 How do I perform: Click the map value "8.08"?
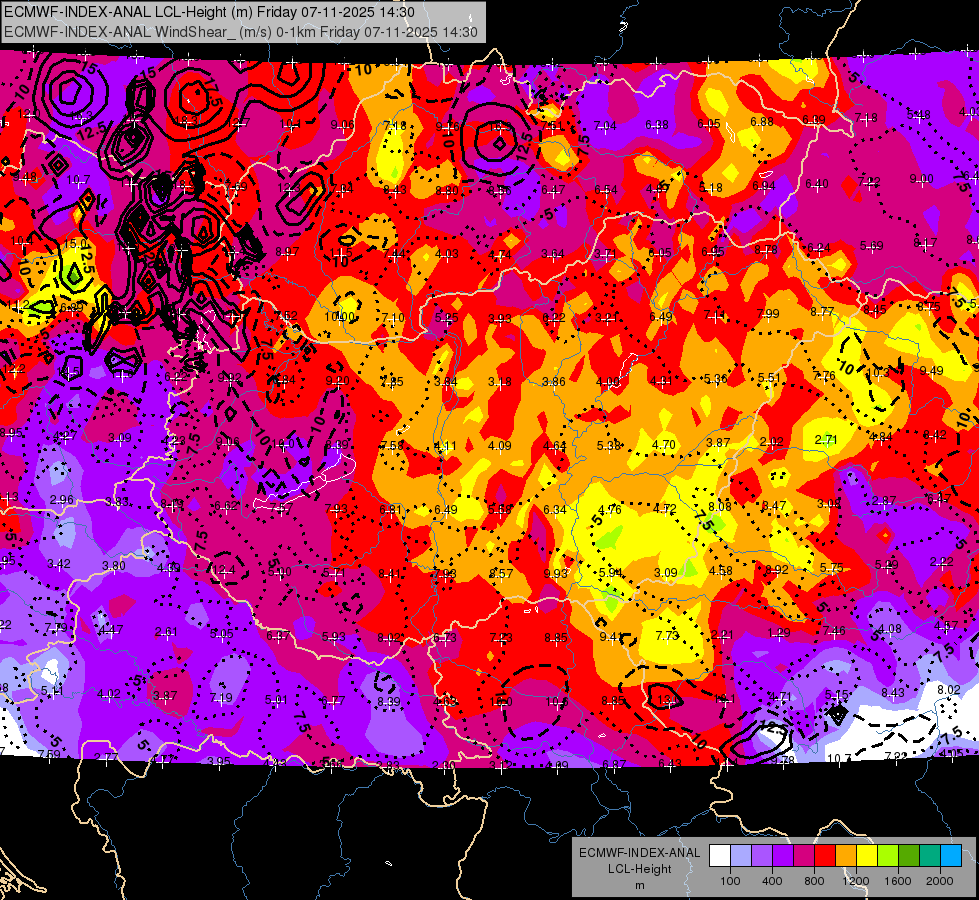tap(719, 507)
